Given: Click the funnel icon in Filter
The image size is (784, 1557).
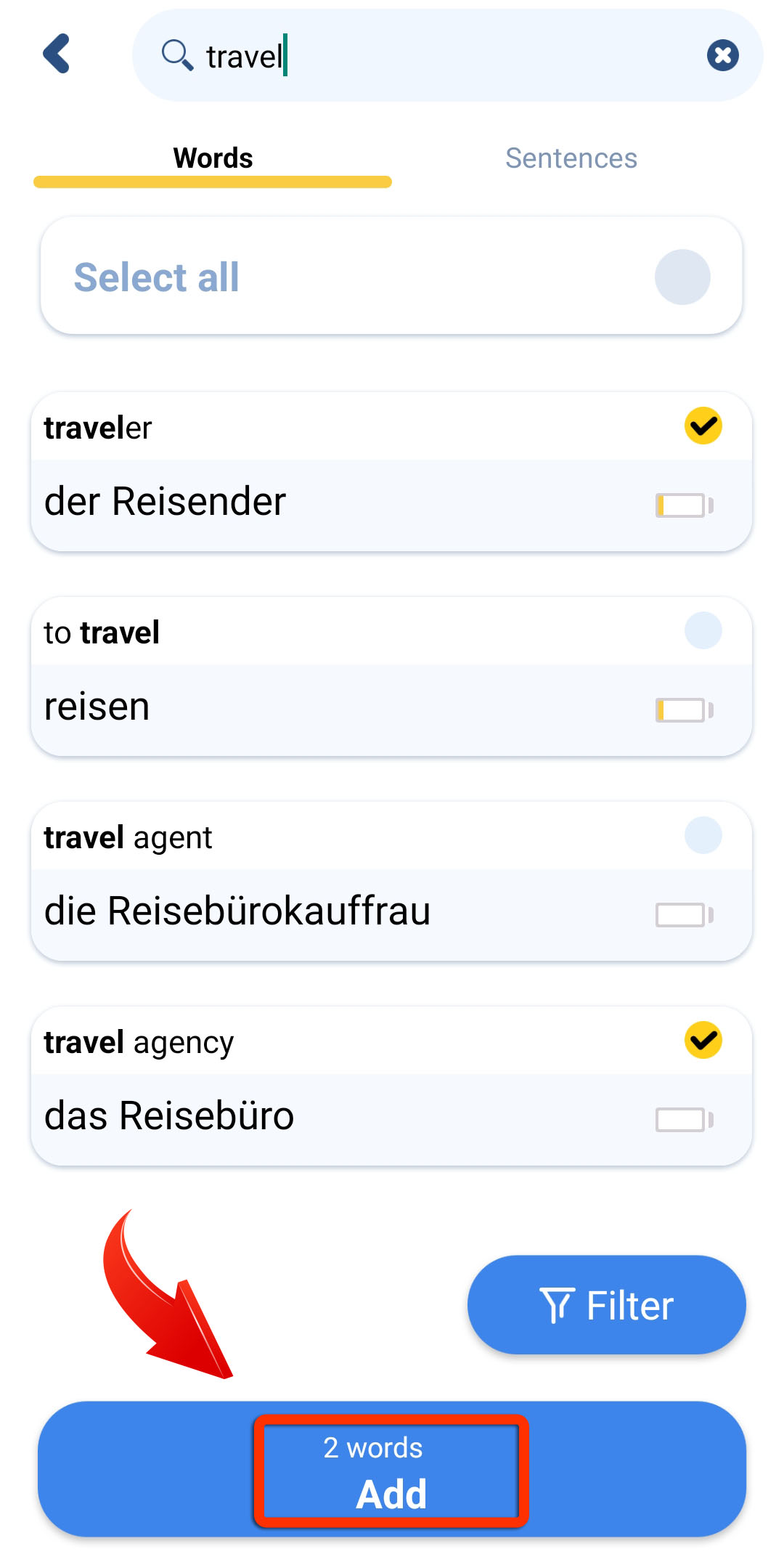Looking at the screenshot, I should [557, 1305].
